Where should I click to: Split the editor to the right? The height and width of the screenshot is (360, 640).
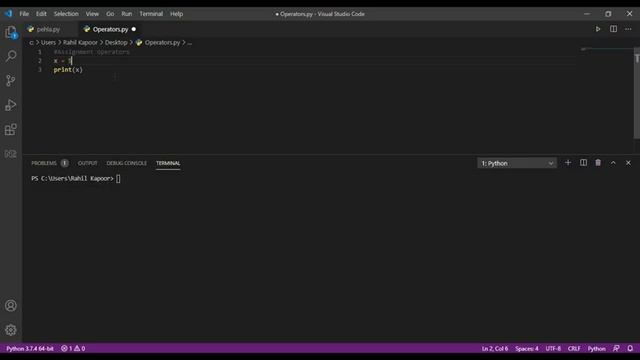coord(613,29)
